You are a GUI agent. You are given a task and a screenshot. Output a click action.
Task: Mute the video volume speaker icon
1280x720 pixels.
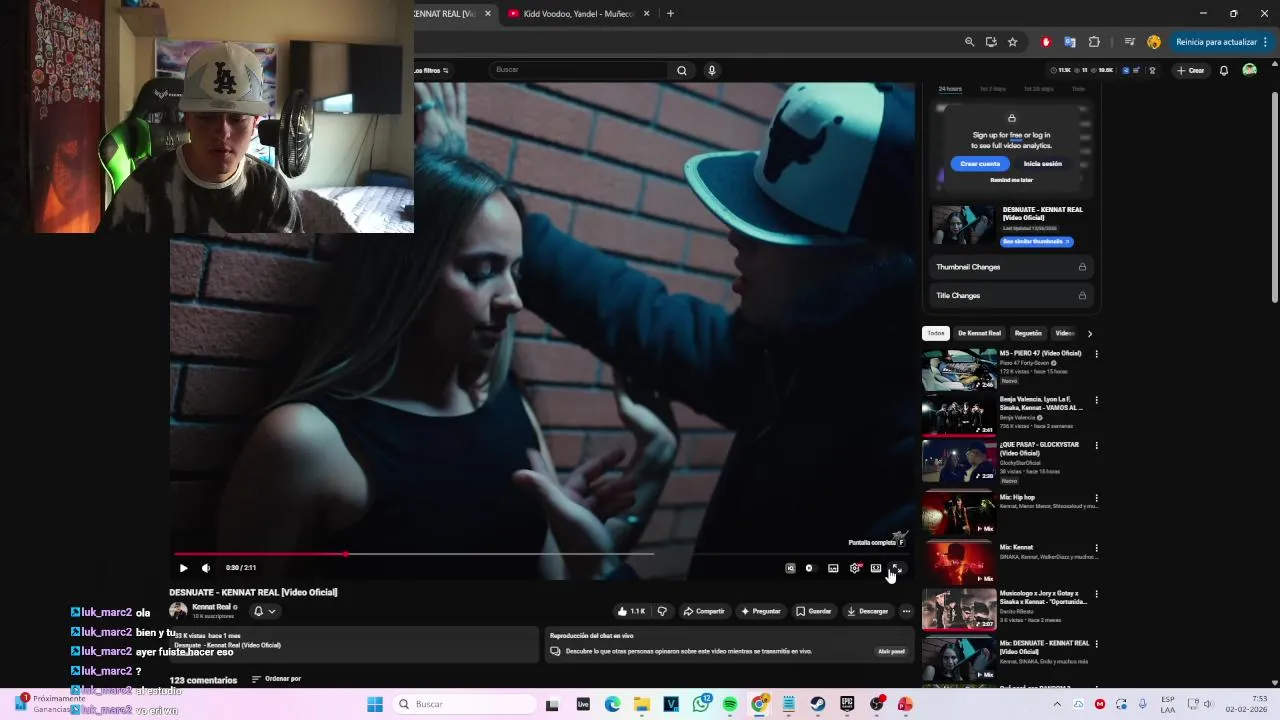click(206, 568)
